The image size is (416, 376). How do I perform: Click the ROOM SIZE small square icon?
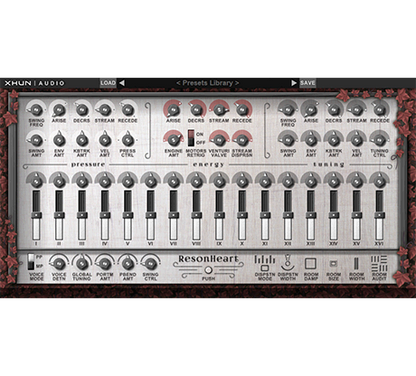pyautogui.click(x=333, y=264)
